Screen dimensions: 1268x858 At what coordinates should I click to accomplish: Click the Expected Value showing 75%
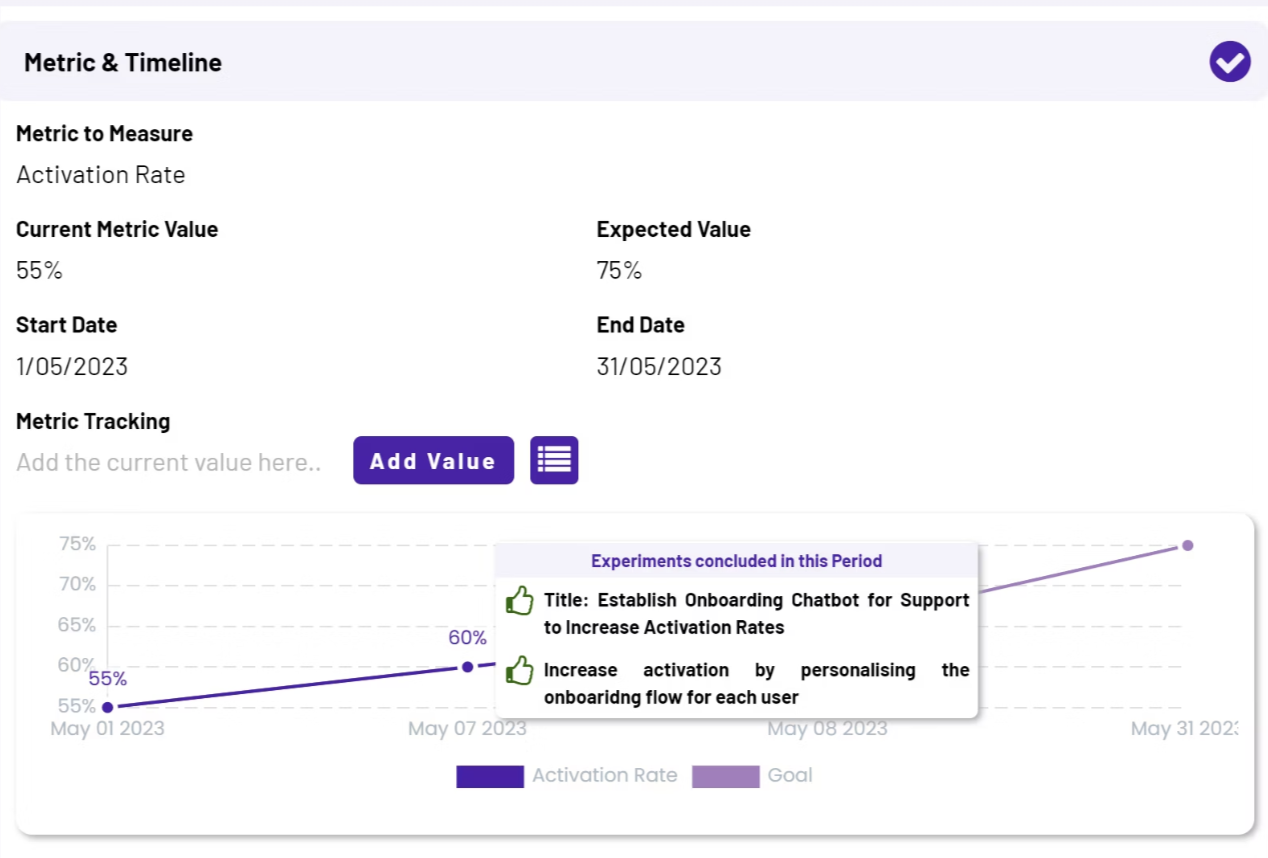coord(619,270)
